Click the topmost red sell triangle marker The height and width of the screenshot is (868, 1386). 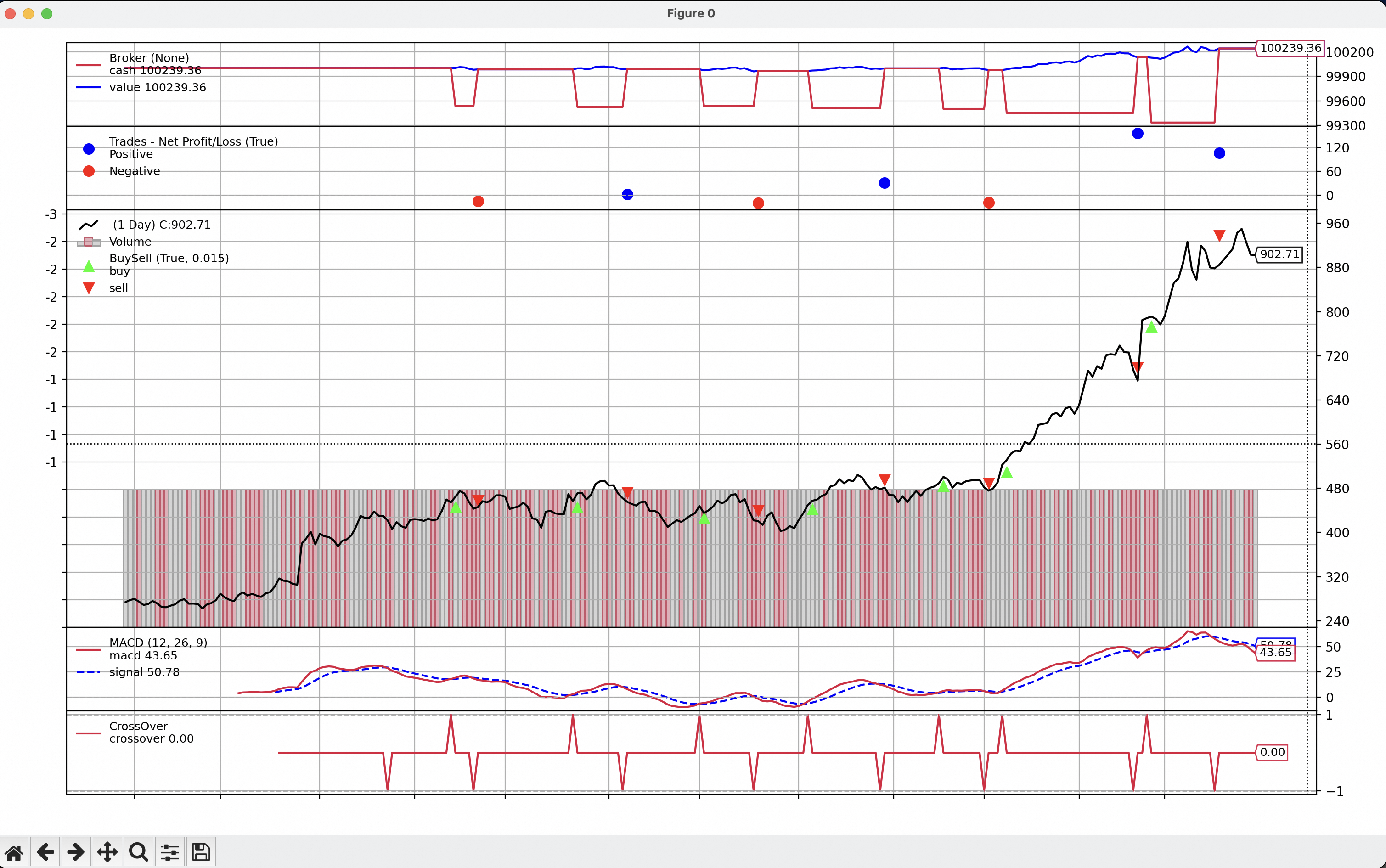(1220, 235)
